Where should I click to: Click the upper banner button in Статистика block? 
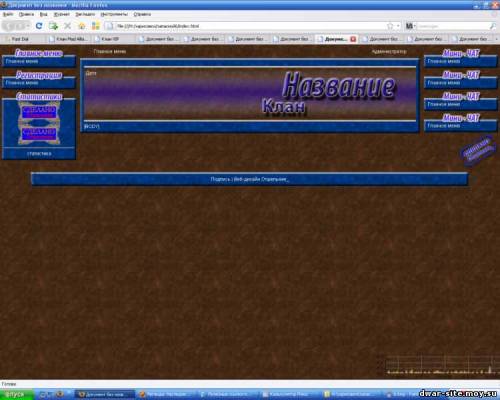(x=39, y=112)
